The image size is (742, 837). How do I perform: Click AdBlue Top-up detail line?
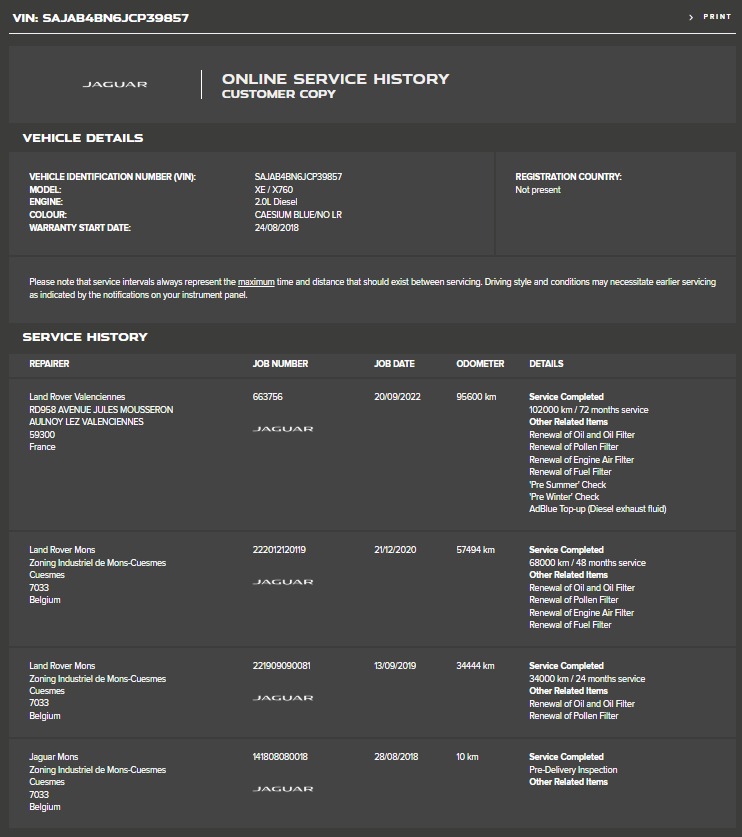tap(598, 509)
